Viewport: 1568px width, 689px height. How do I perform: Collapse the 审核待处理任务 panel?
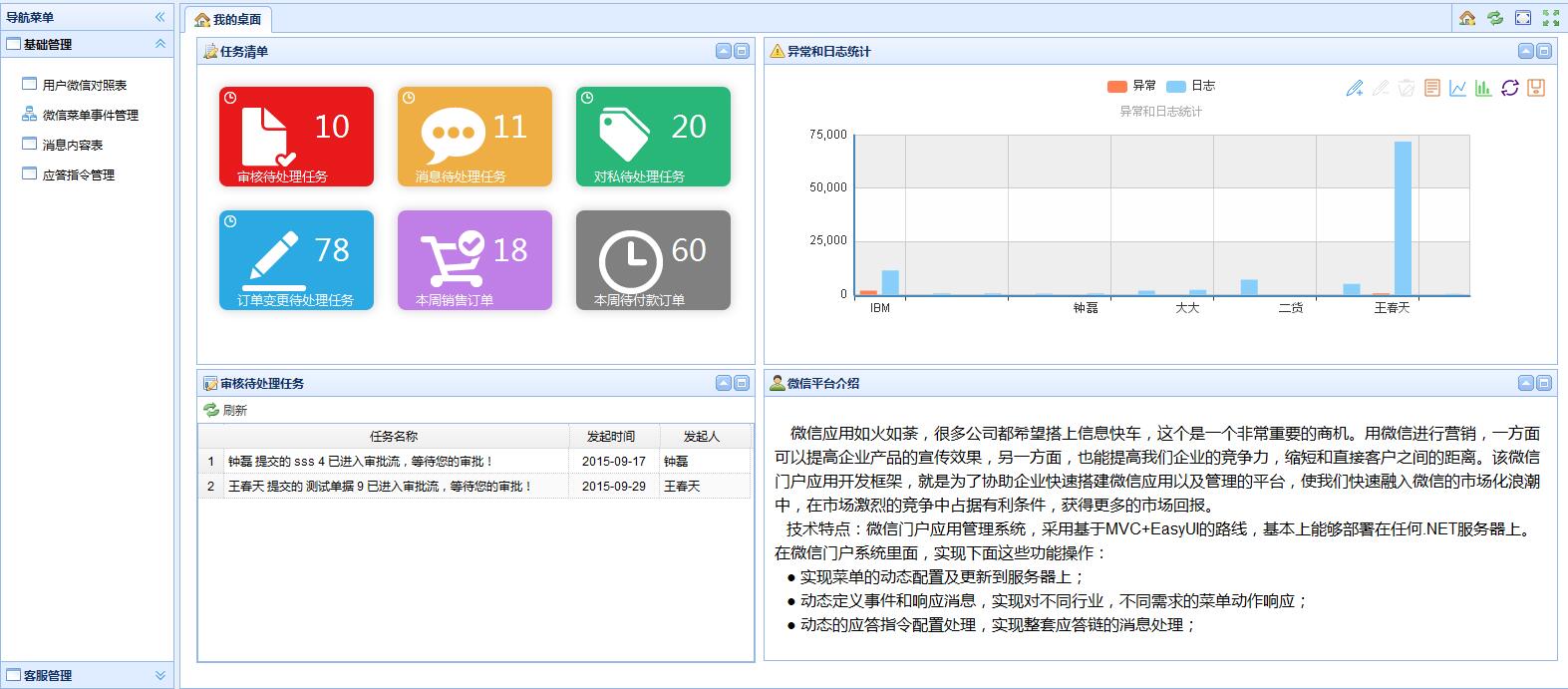[x=724, y=383]
